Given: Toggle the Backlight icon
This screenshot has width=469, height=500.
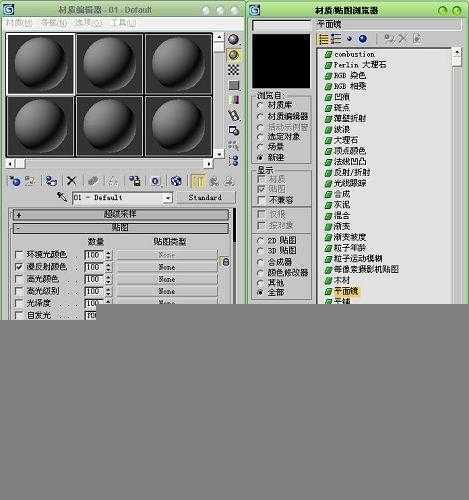Looking at the screenshot, I should 234,55.
